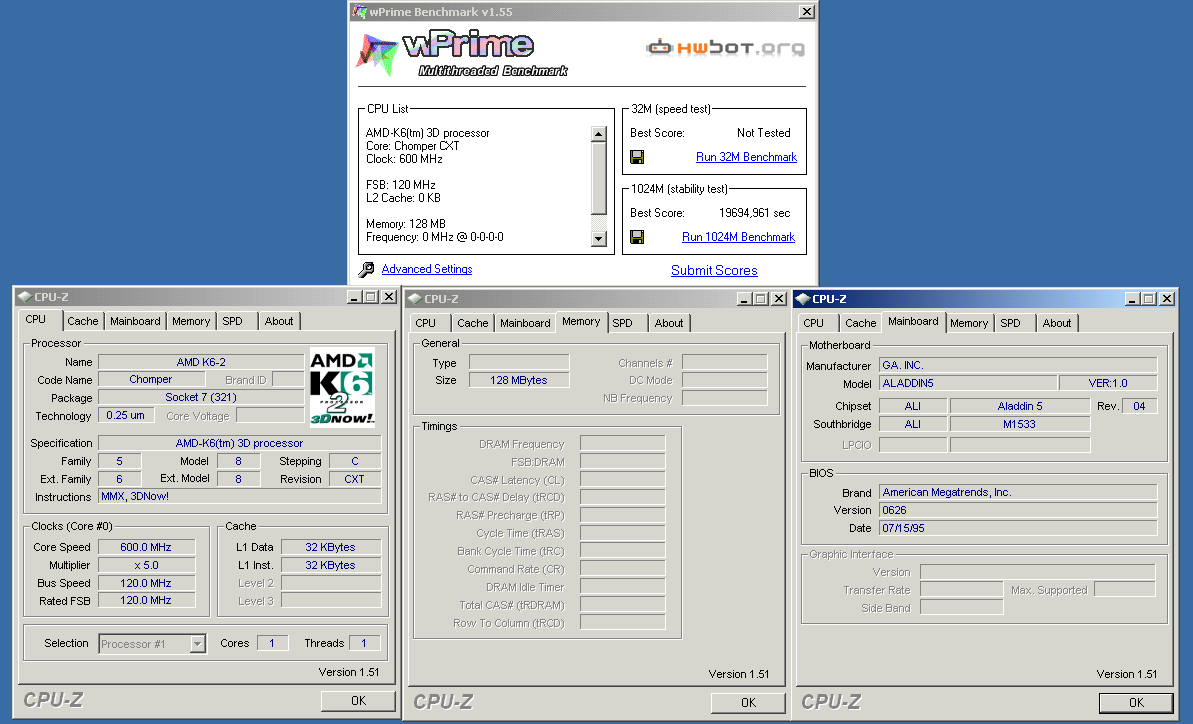The image size is (1193, 724).
Task: Switch to About tab in middle CPU-Z window
Action: 669,322
